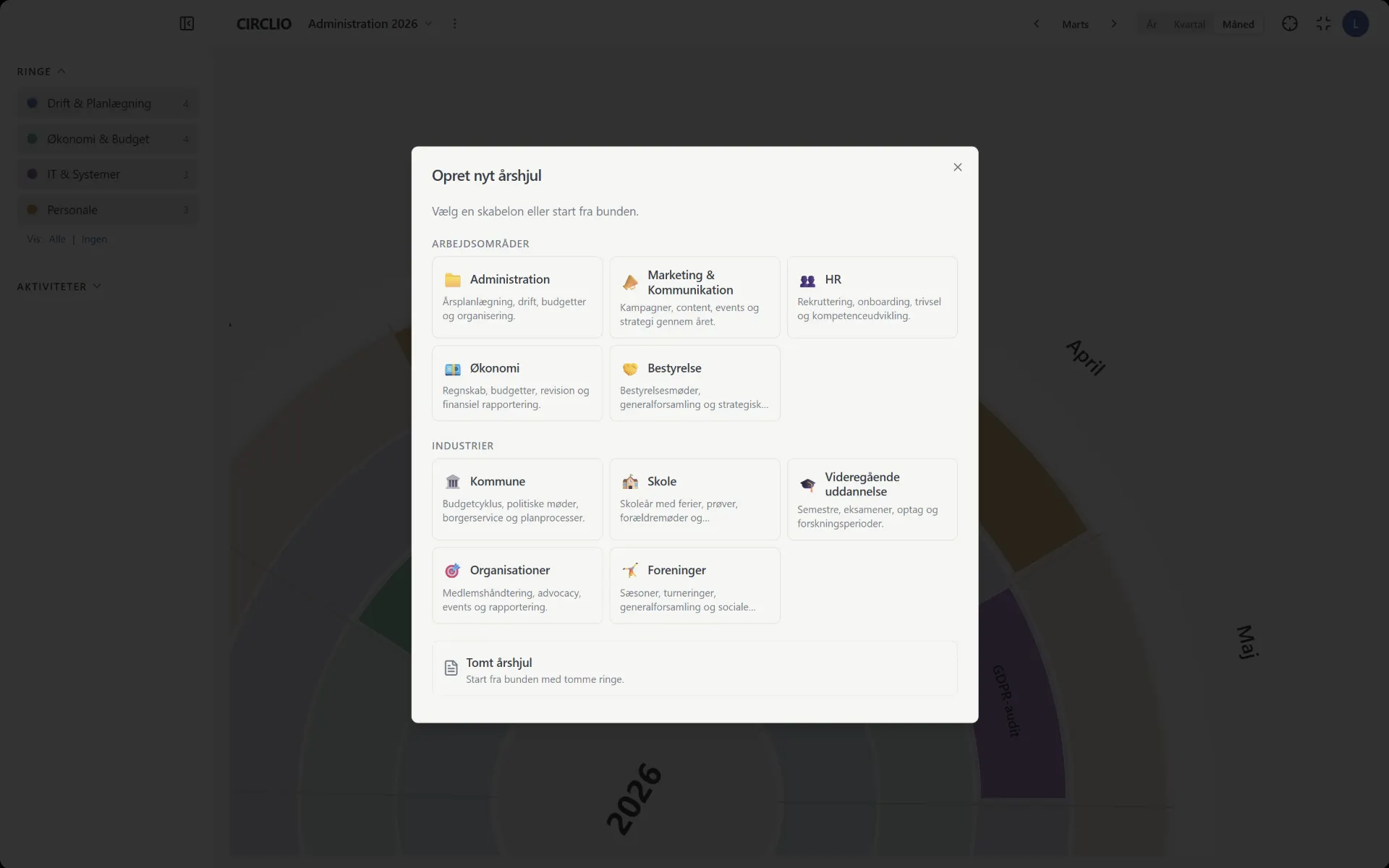This screenshot has width=1389, height=868.
Task: Start with Tomt årshjul blank title
Action: [499, 663]
